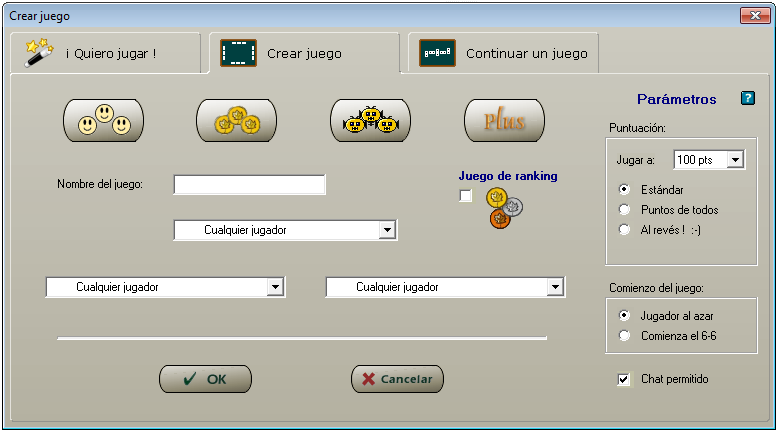Choose the gold coins game type button
The width and height of the screenshot is (777, 431).
pyautogui.click(x=237, y=120)
